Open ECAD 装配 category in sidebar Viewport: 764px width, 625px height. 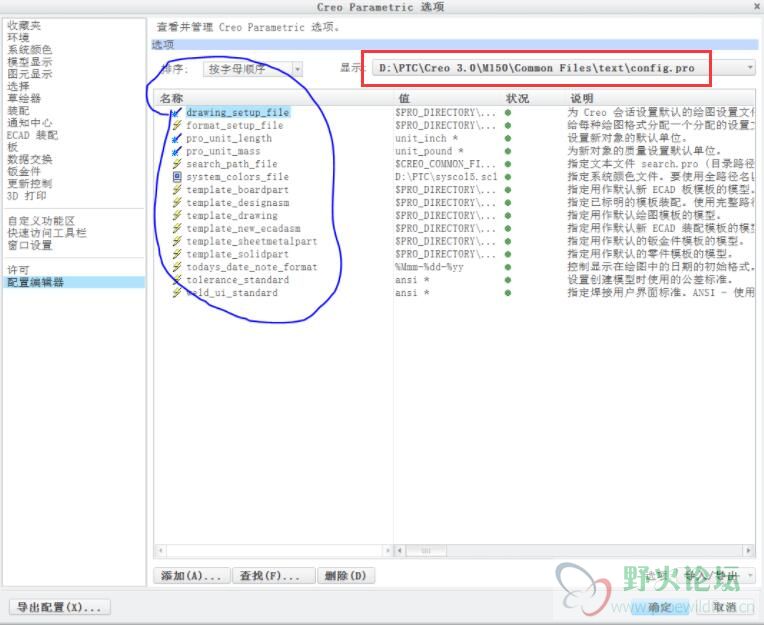point(32,135)
